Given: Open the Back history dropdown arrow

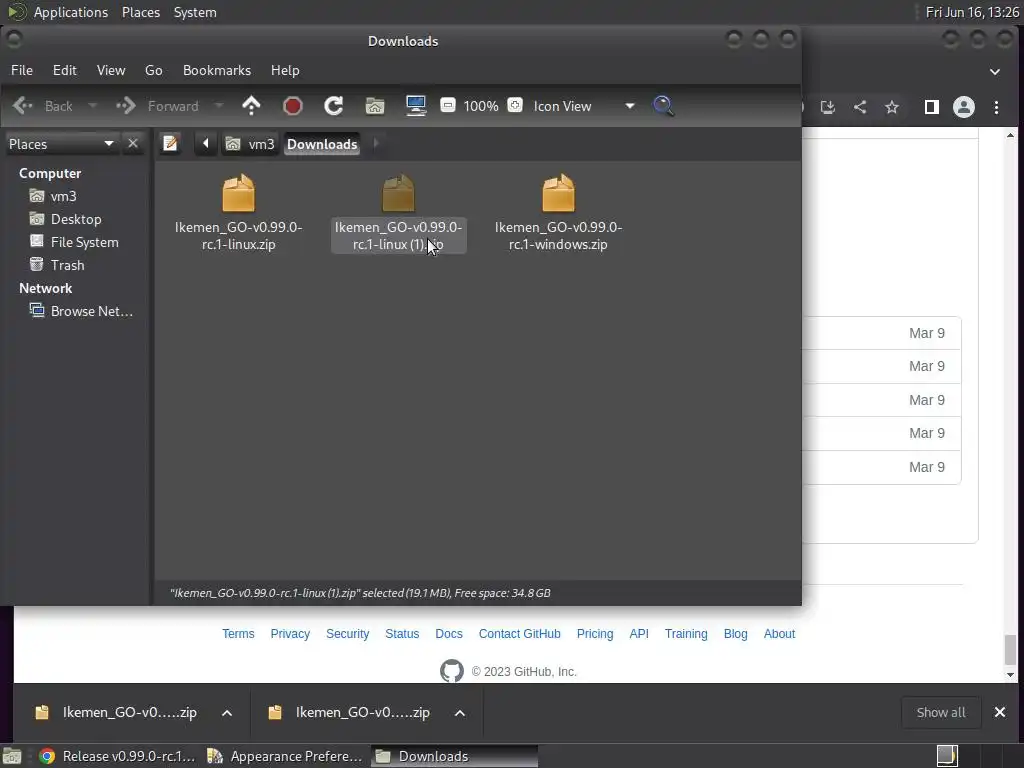Looking at the screenshot, I should click(x=92, y=106).
